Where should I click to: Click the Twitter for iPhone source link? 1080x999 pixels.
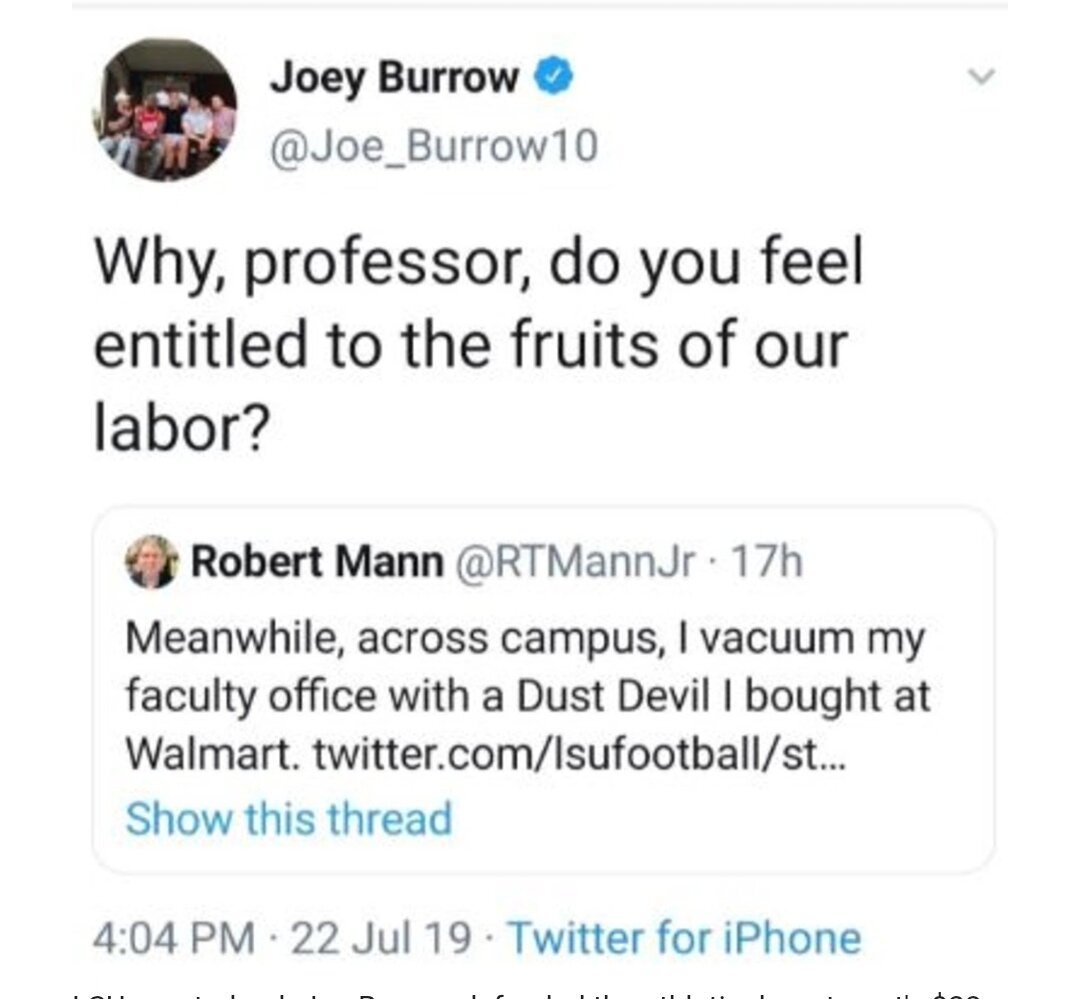[x=685, y=938]
